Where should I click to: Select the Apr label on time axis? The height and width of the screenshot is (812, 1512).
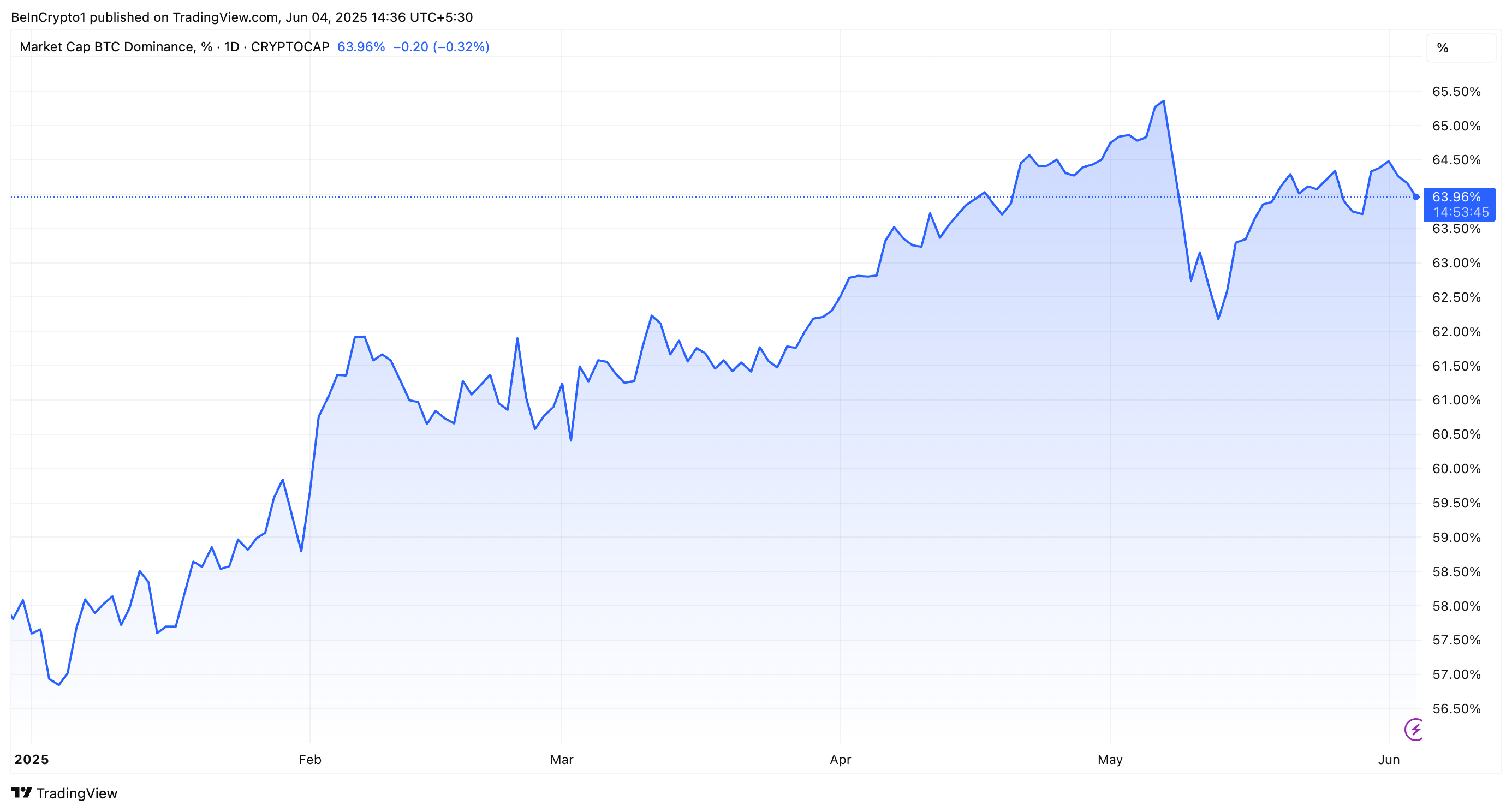[840, 759]
